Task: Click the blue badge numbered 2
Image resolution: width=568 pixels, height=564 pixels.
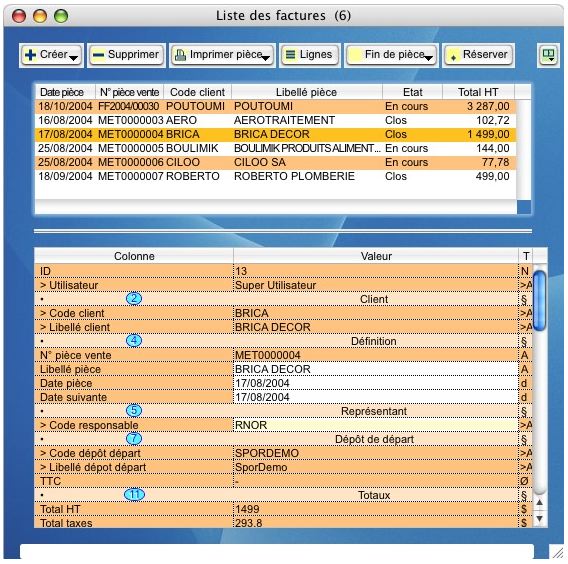Action: 134,299
